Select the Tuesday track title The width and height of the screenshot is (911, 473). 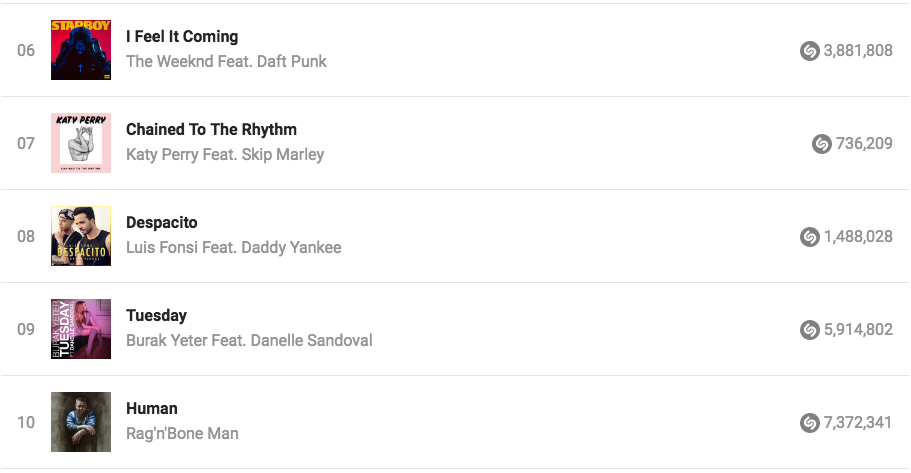pyautogui.click(x=156, y=316)
